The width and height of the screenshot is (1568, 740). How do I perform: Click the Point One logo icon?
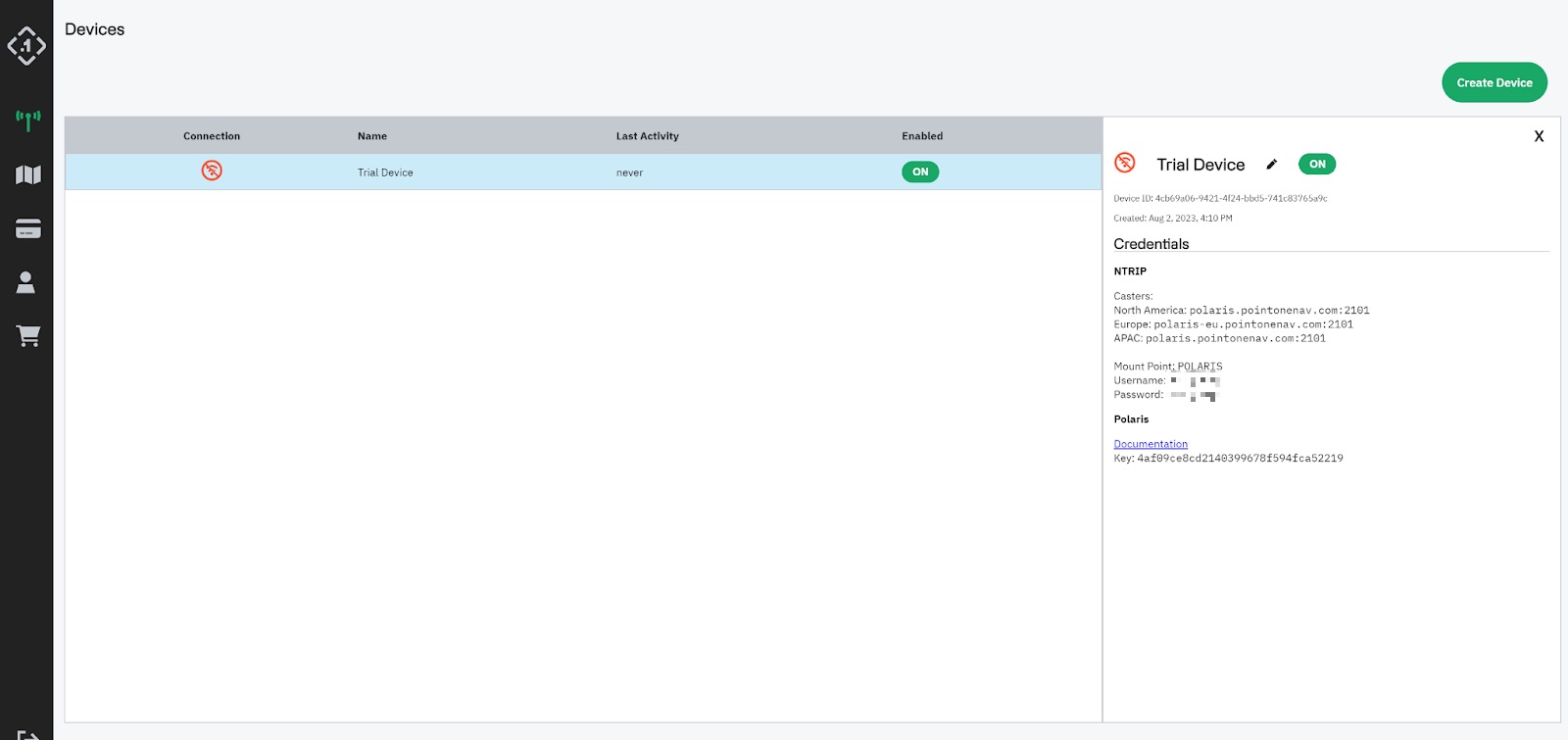click(26, 46)
